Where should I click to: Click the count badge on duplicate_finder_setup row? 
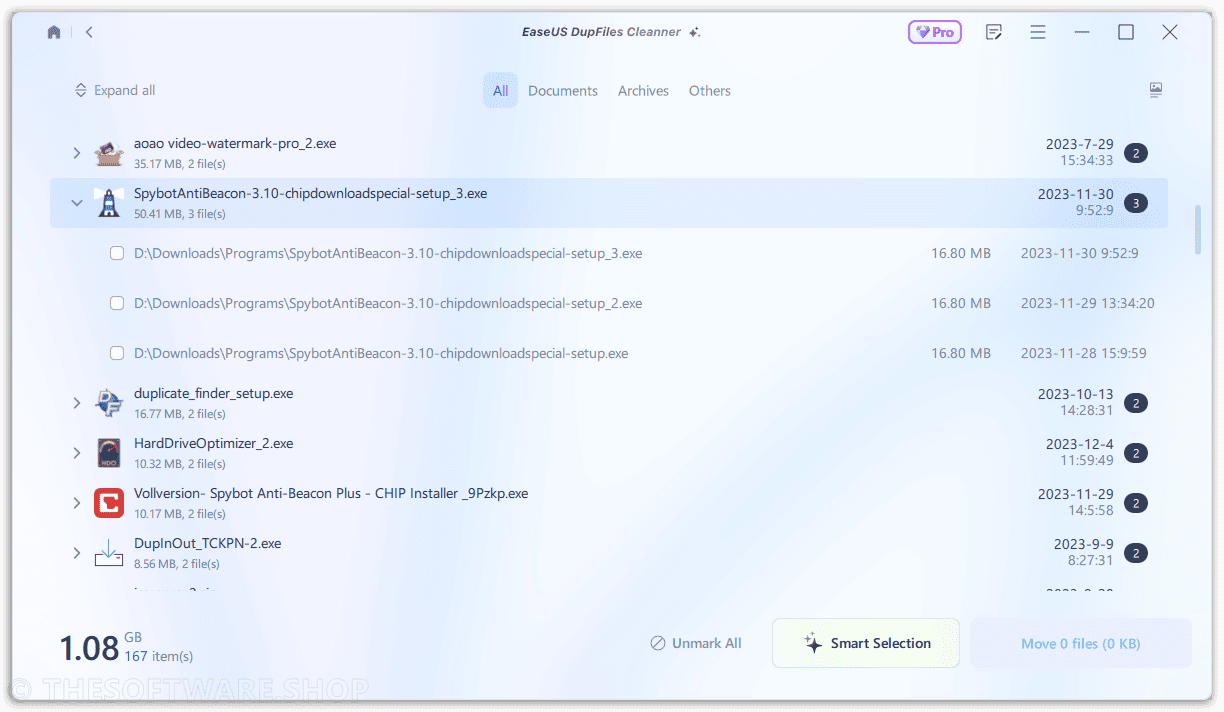coord(1135,403)
